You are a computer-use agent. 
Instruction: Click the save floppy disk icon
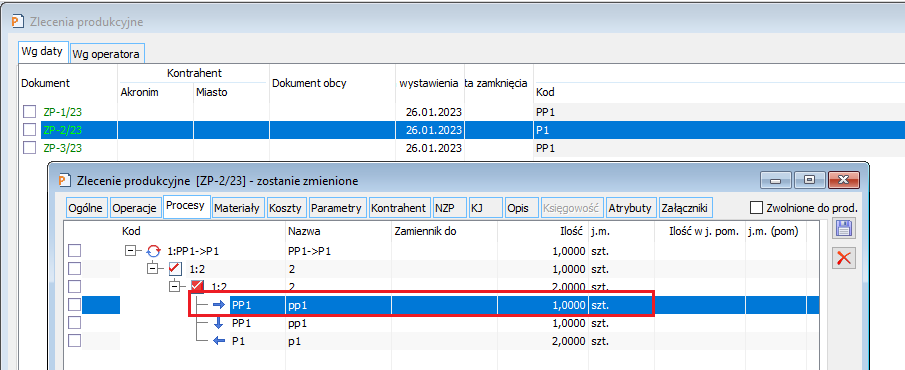pyautogui.click(x=843, y=229)
